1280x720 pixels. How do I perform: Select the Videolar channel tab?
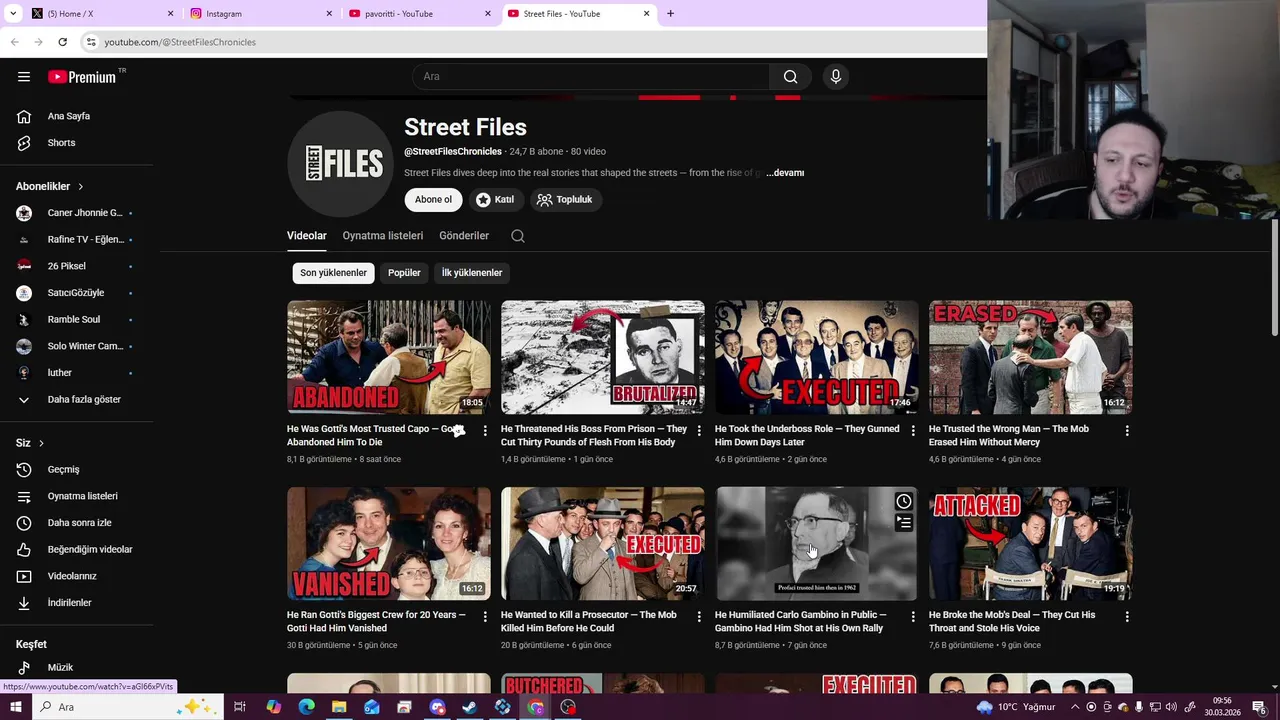coord(307,236)
